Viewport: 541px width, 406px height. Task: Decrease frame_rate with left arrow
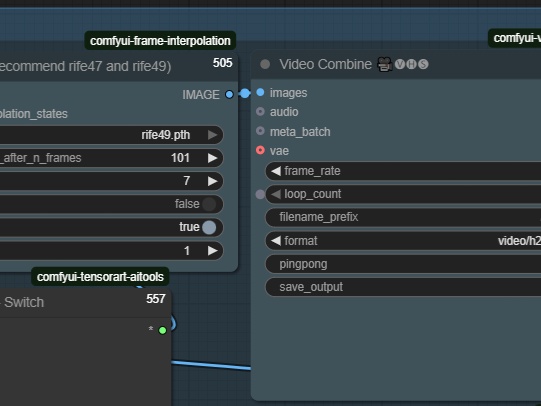(276, 171)
